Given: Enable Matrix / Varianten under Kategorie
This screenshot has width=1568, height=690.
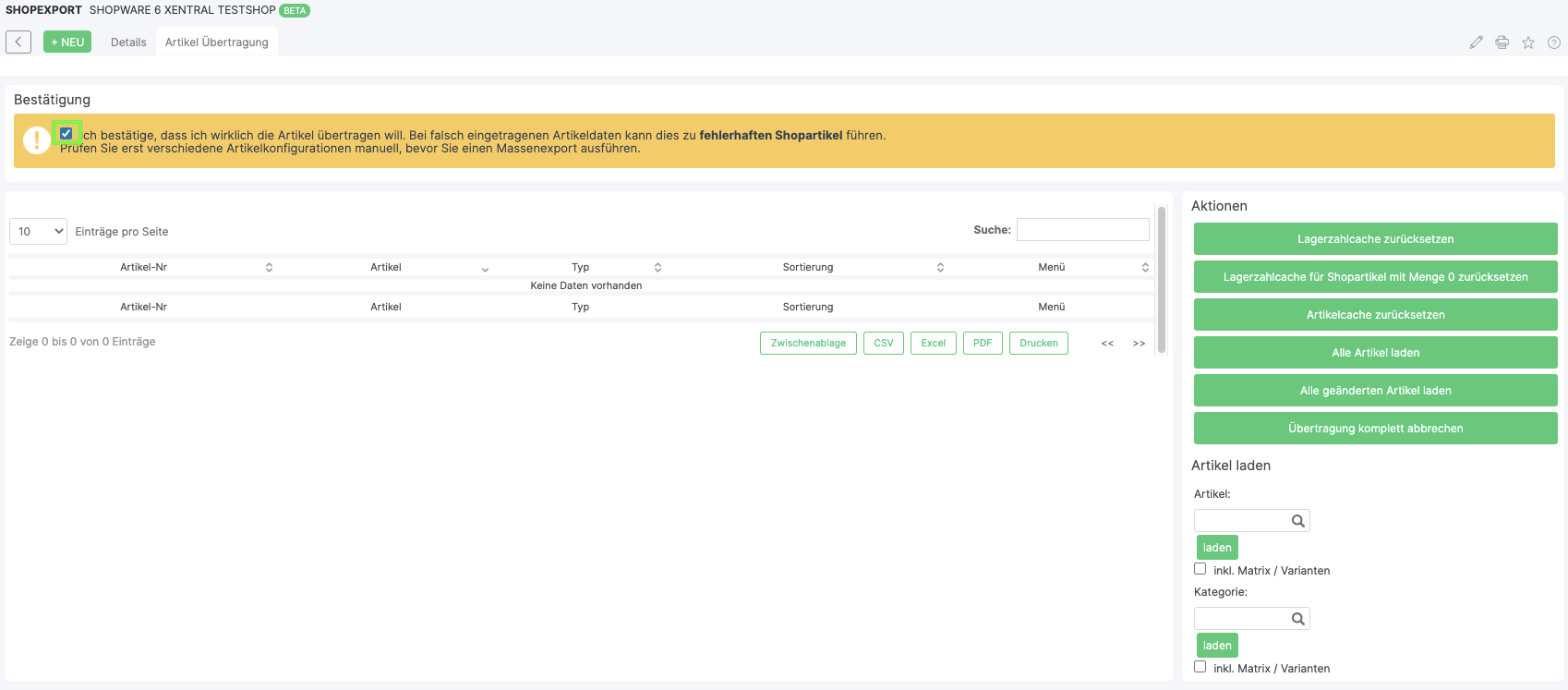Looking at the screenshot, I should pos(1200,667).
